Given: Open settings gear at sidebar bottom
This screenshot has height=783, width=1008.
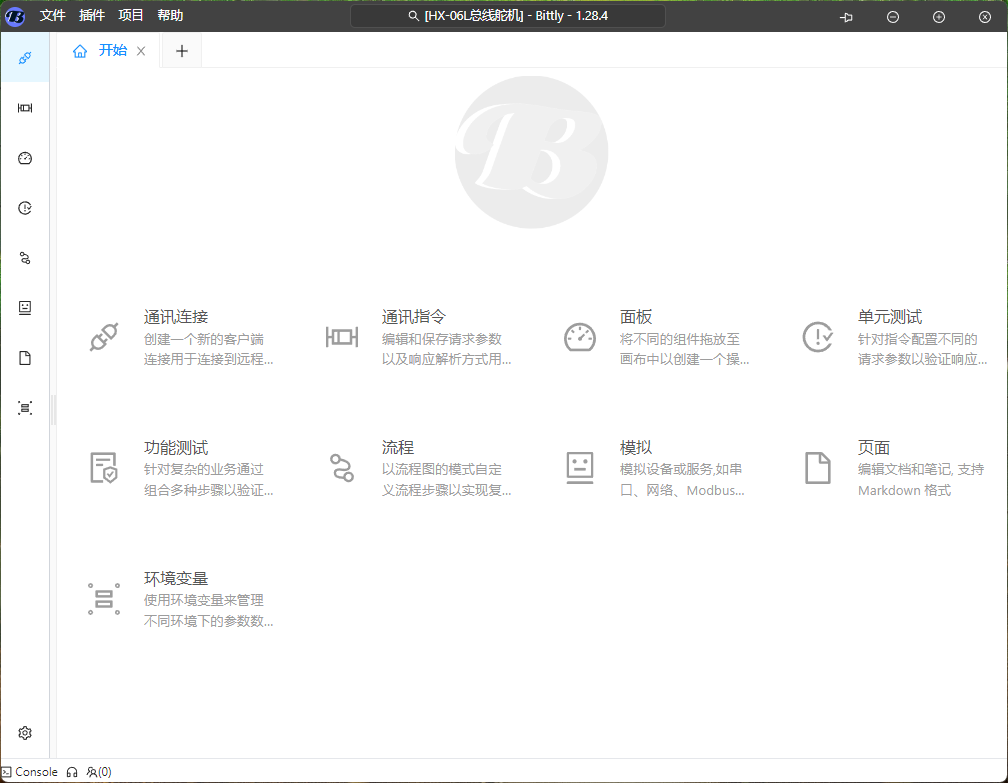Looking at the screenshot, I should 25,733.
